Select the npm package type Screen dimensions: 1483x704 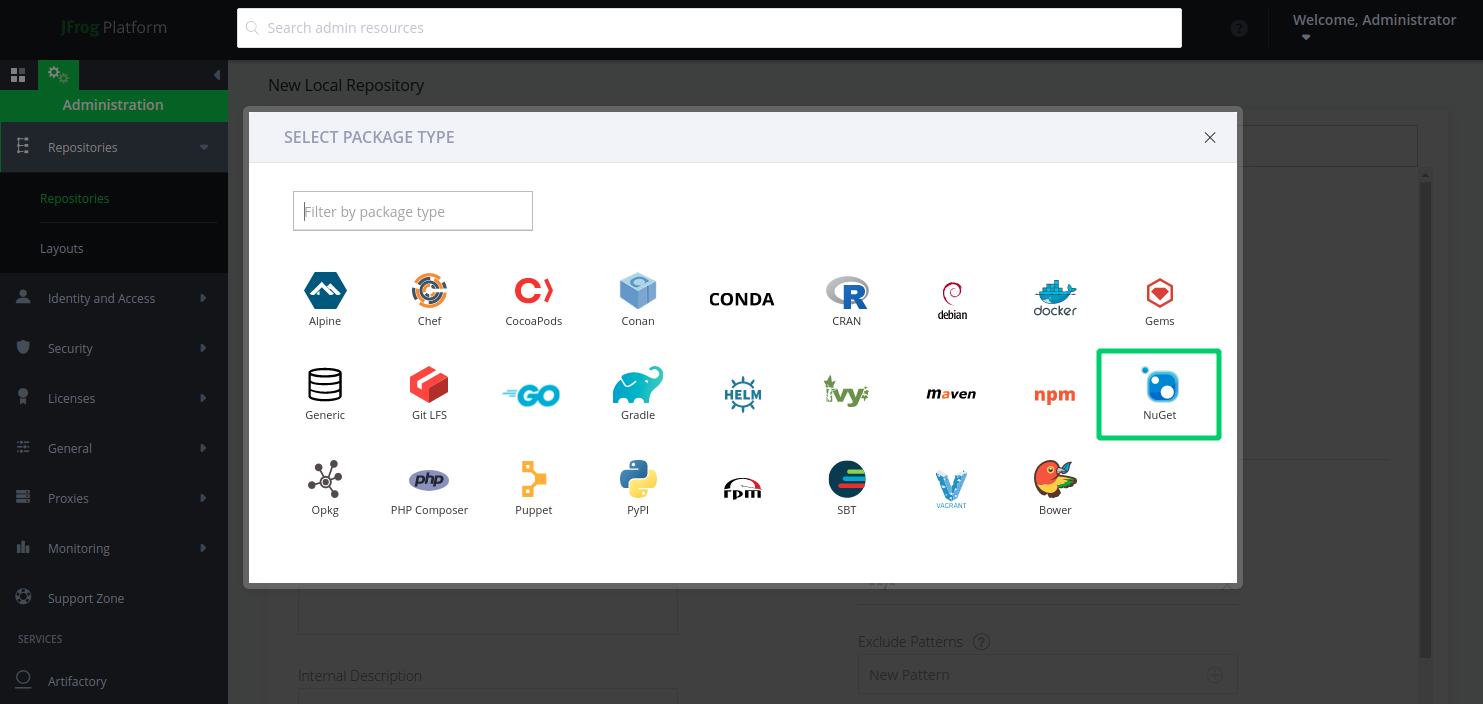(x=1055, y=394)
